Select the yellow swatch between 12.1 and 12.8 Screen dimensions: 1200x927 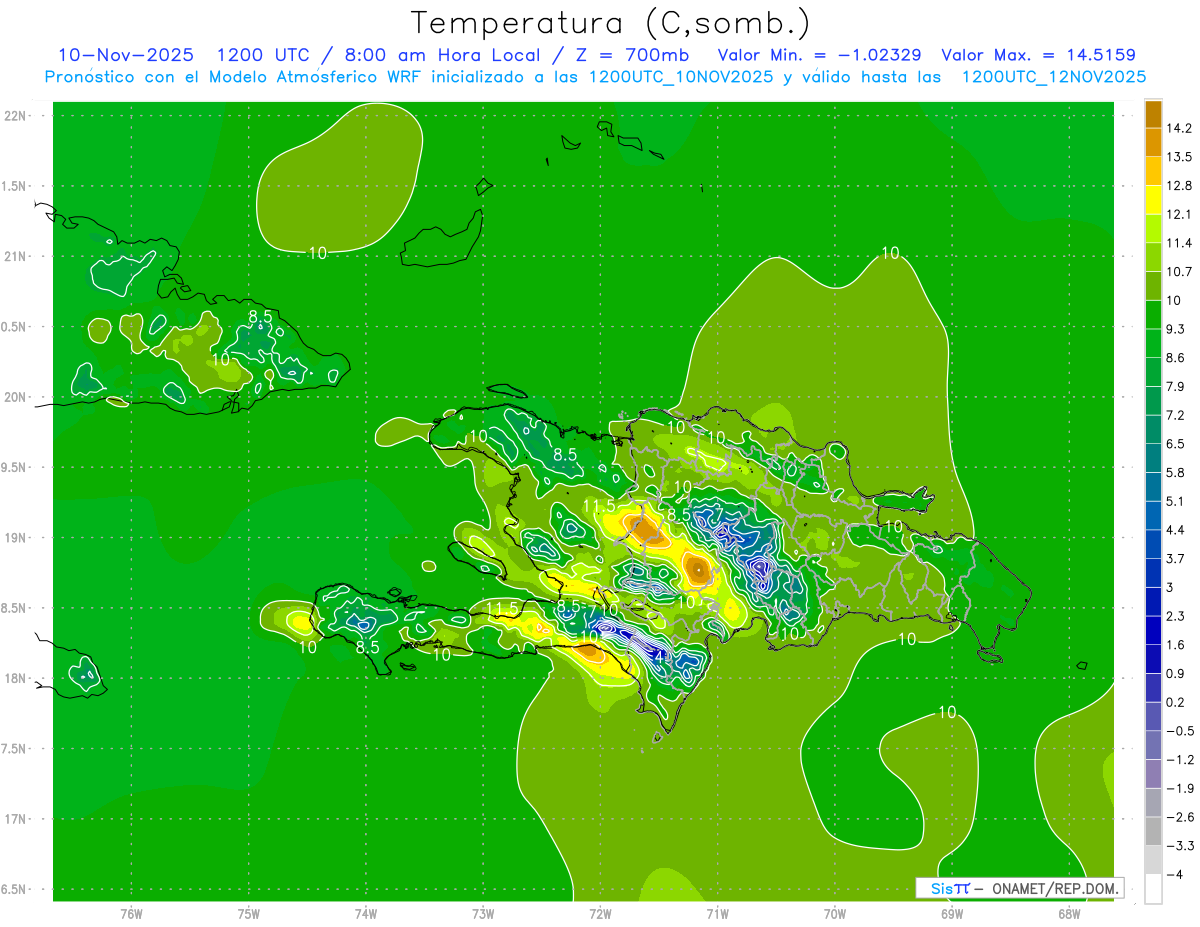[x=1153, y=200]
